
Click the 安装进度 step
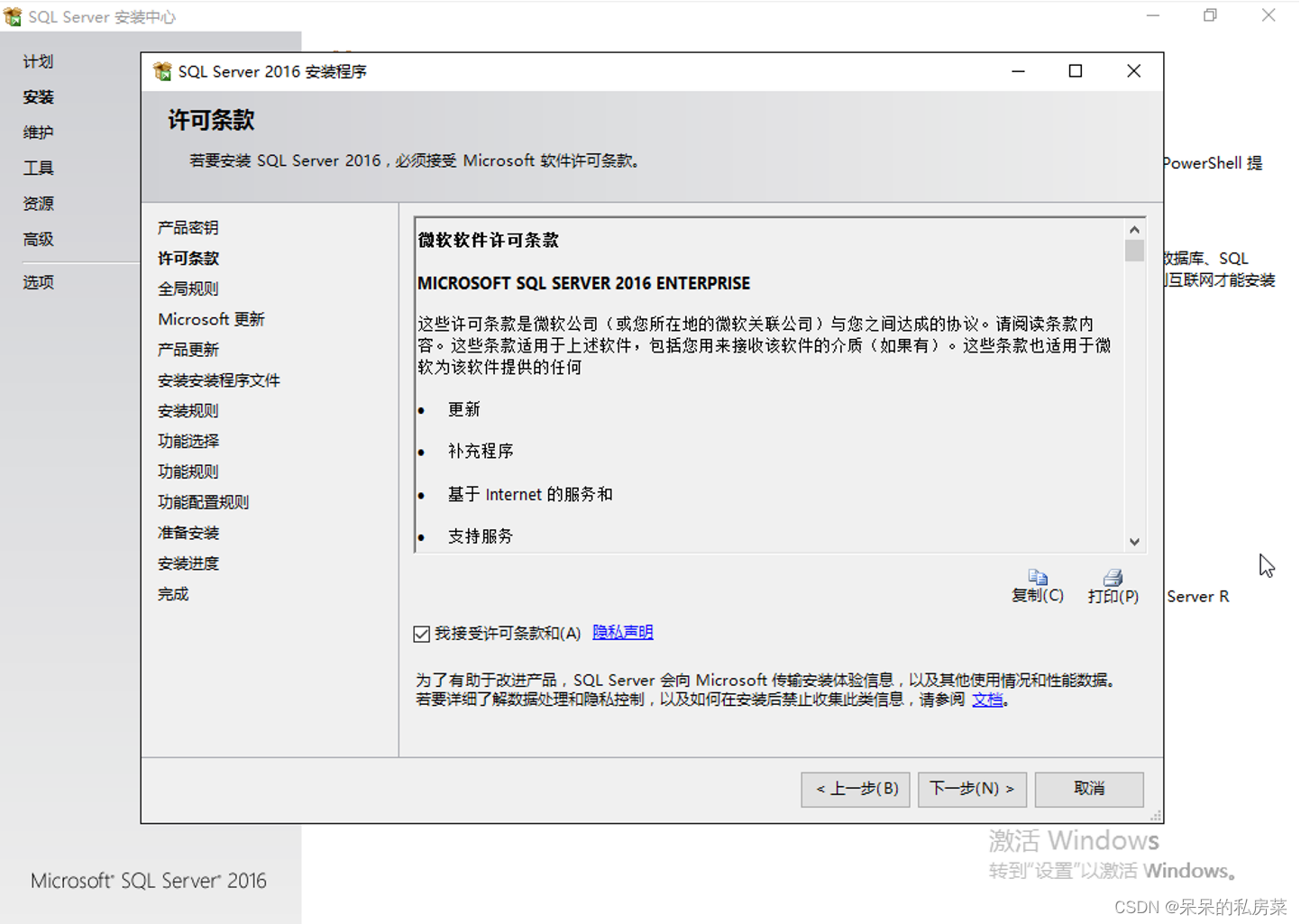click(188, 563)
